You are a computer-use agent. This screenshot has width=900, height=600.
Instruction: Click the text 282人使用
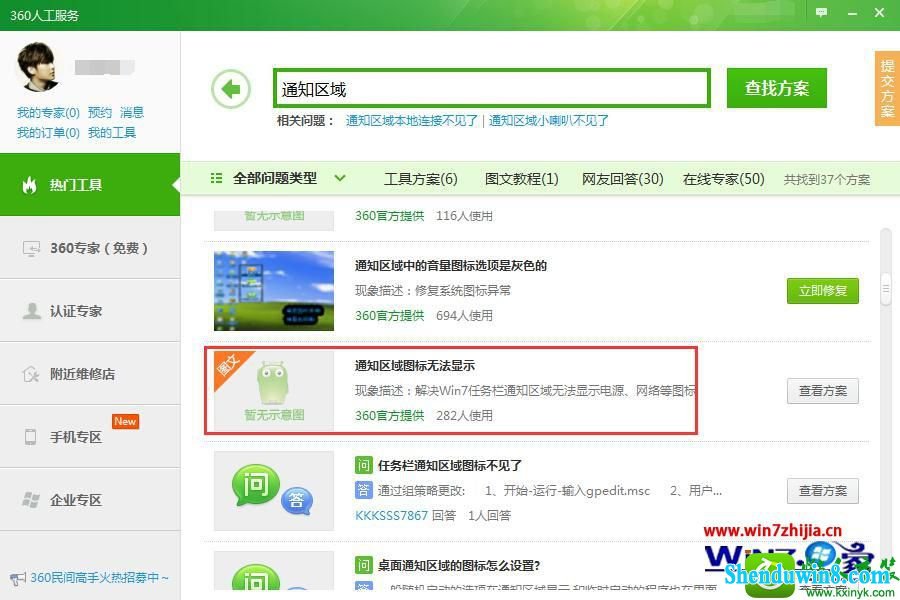pyautogui.click(x=464, y=416)
